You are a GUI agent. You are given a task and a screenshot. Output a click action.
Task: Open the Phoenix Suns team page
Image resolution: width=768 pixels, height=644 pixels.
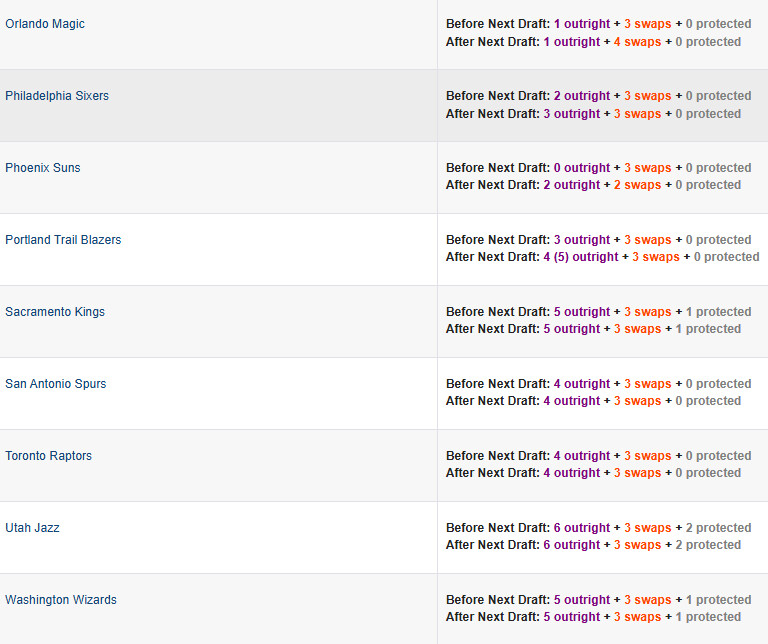(43, 168)
